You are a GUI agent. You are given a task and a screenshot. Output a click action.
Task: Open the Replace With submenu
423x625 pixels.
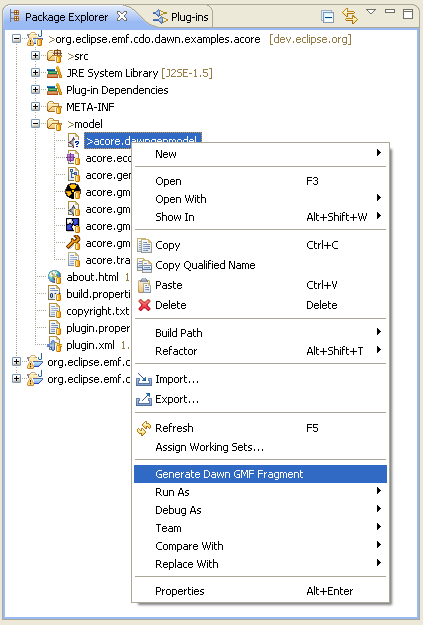(x=260, y=564)
